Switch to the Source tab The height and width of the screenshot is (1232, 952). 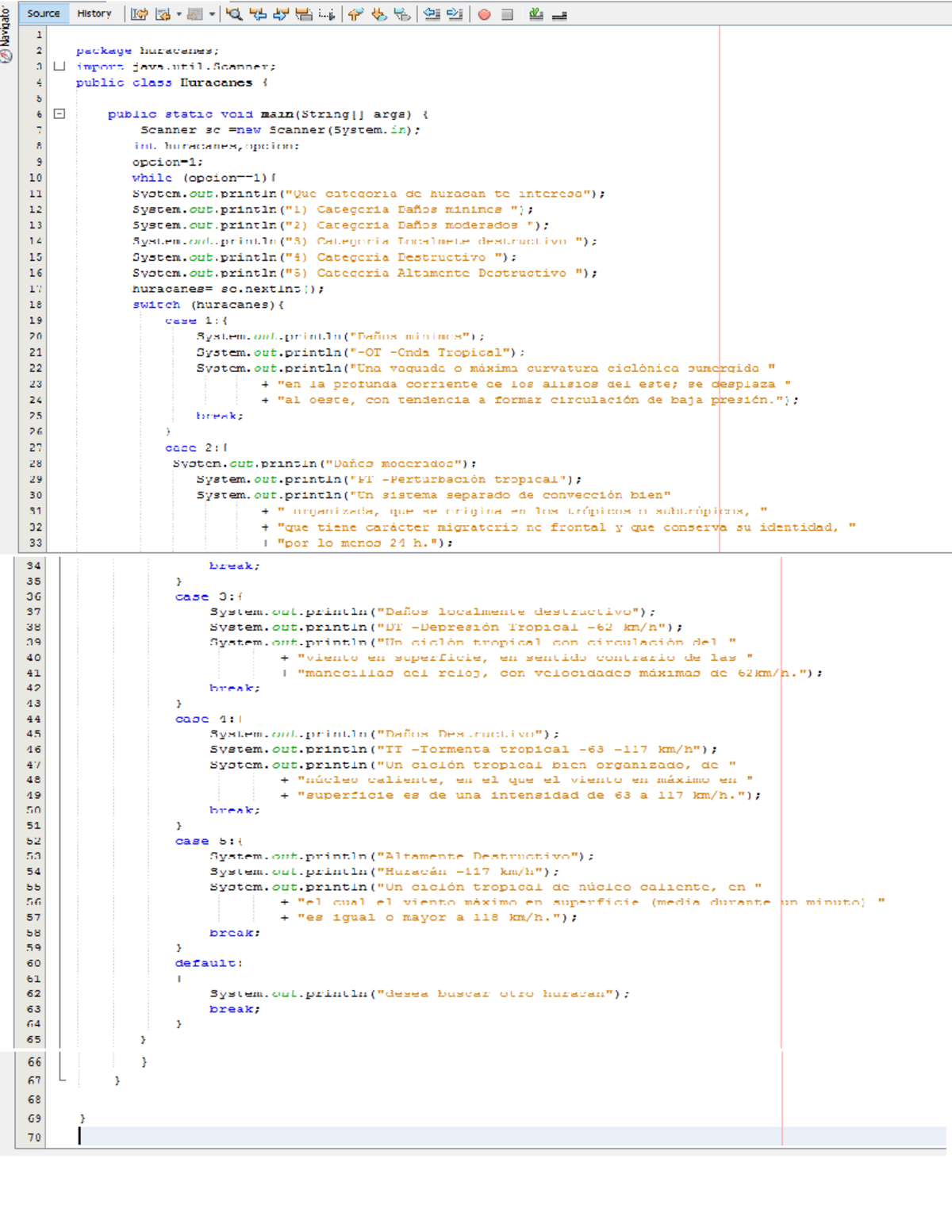(43, 13)
